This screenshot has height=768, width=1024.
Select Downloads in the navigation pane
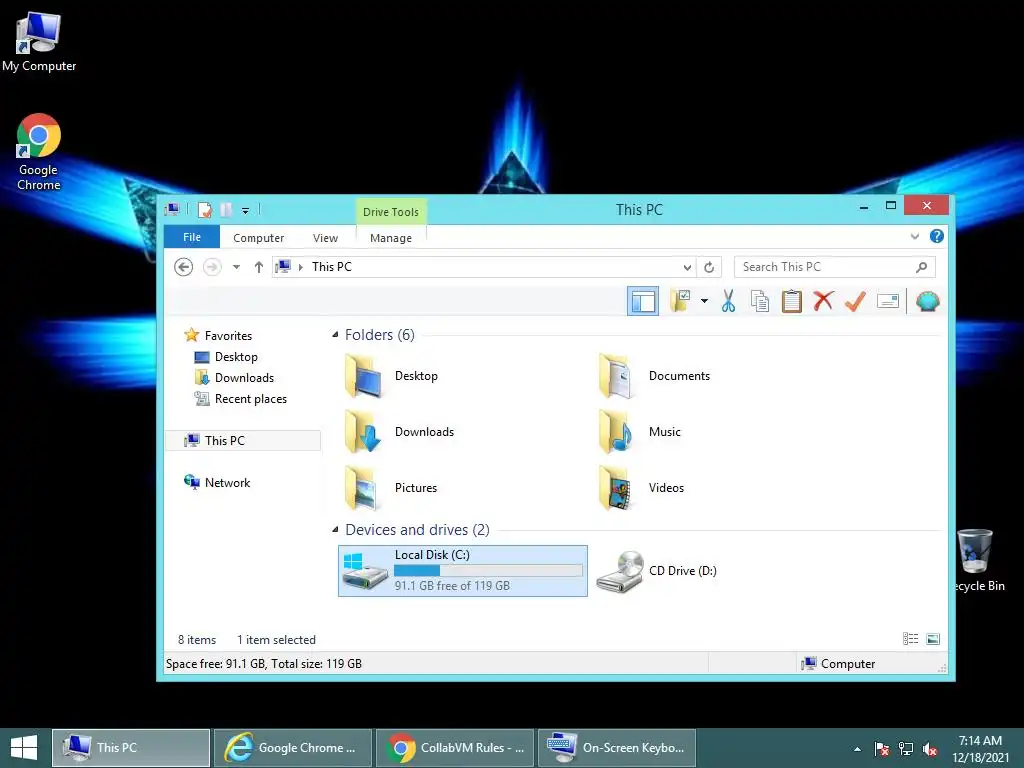pos(244,377)
